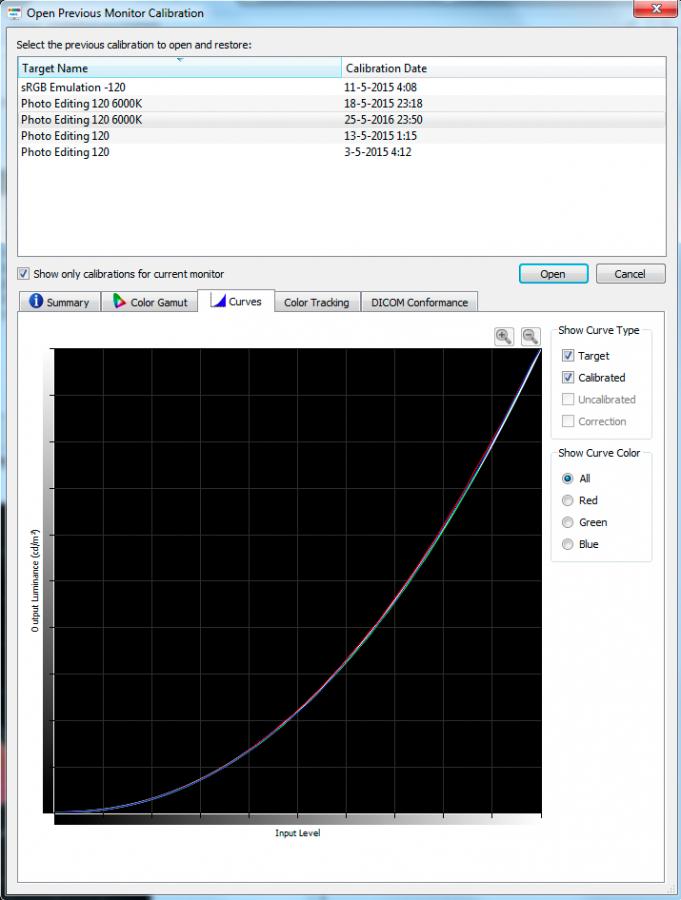Click the date 11-5-2015 4:08

tap(380, 87)
